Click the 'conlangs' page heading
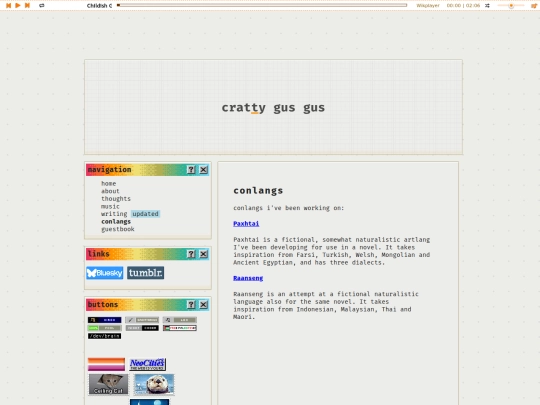540x405 pixels. (x=258, y=190)
